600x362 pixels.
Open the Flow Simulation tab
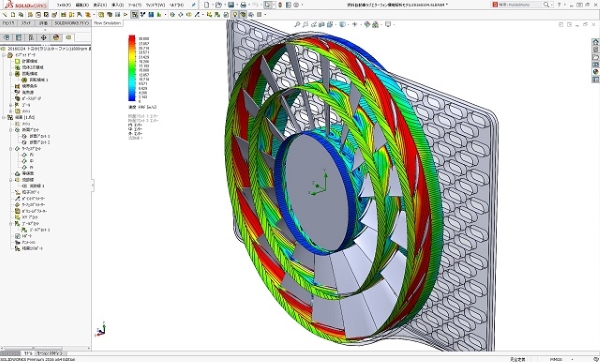point(108,23)
